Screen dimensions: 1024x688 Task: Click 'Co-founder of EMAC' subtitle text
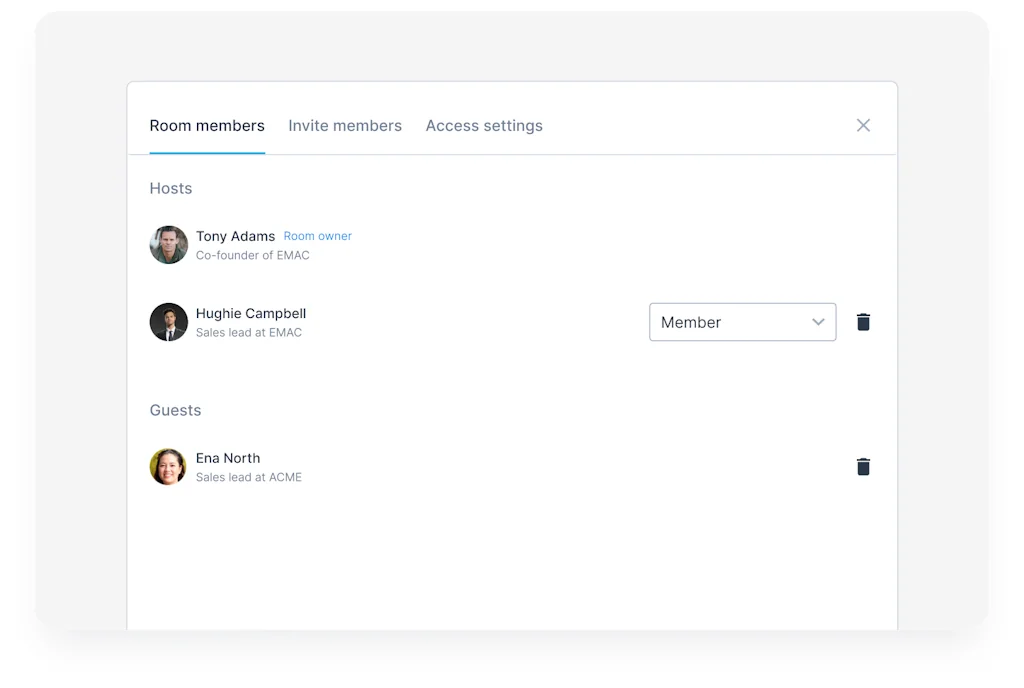pos(252,255)
